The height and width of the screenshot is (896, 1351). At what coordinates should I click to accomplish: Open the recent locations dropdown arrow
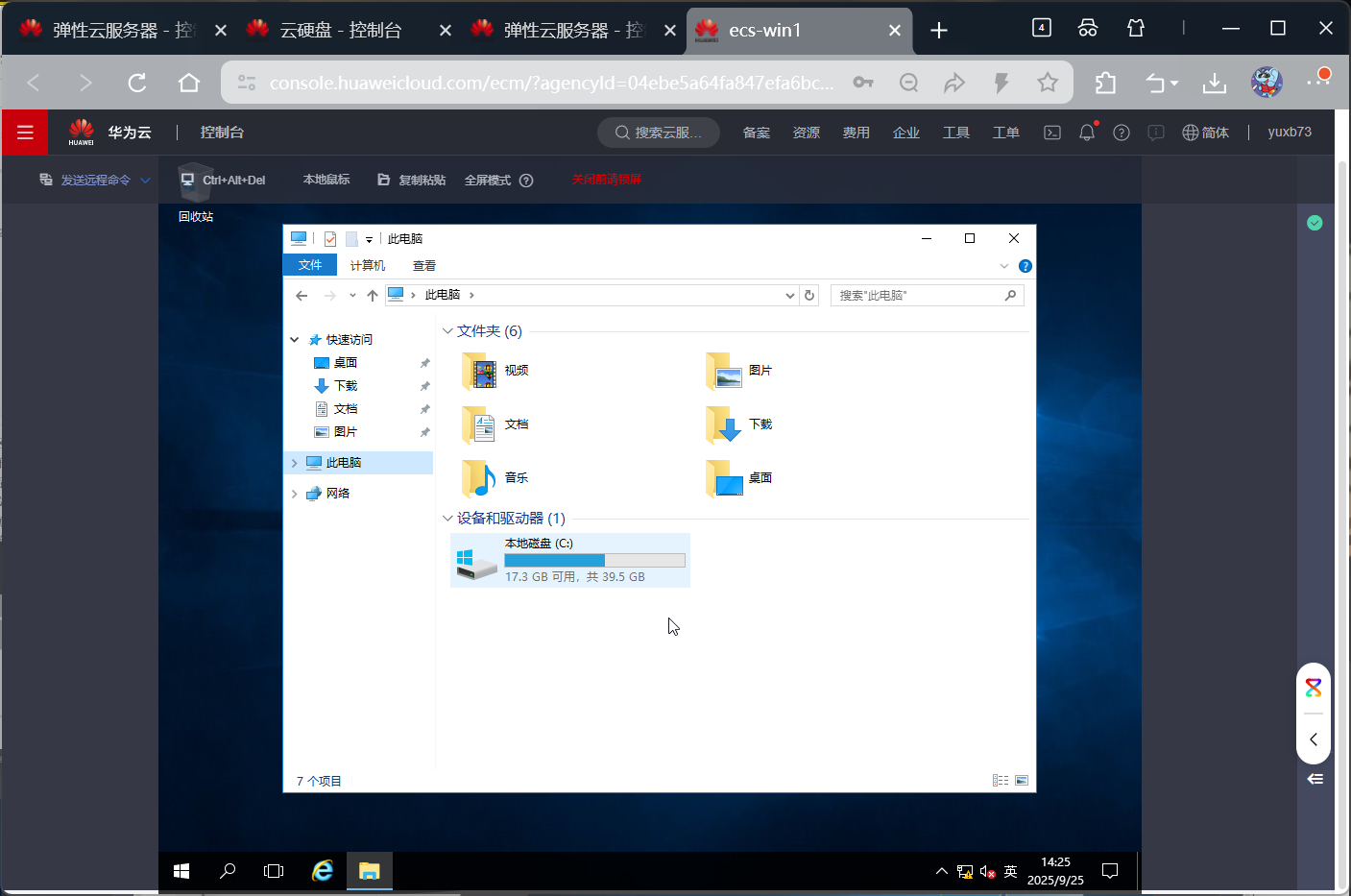click(353, 296)
